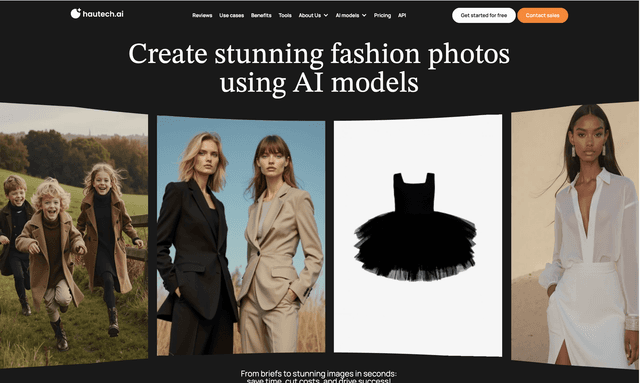The width and height of the screenshot is (640, 383).
Task: Expand the About Us dropdown
Action: [313, 16]
